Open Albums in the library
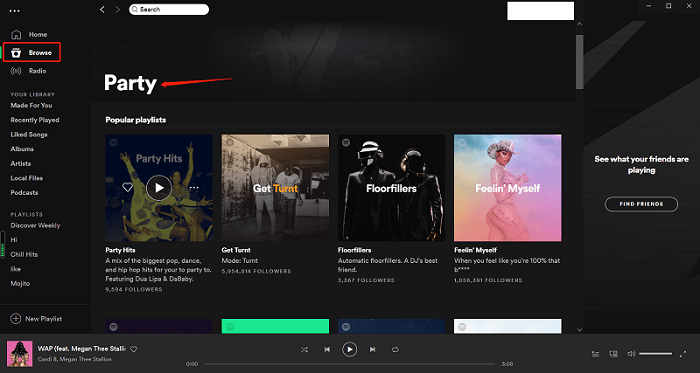The width and height of the screenshot is (700, 373). 22,149
